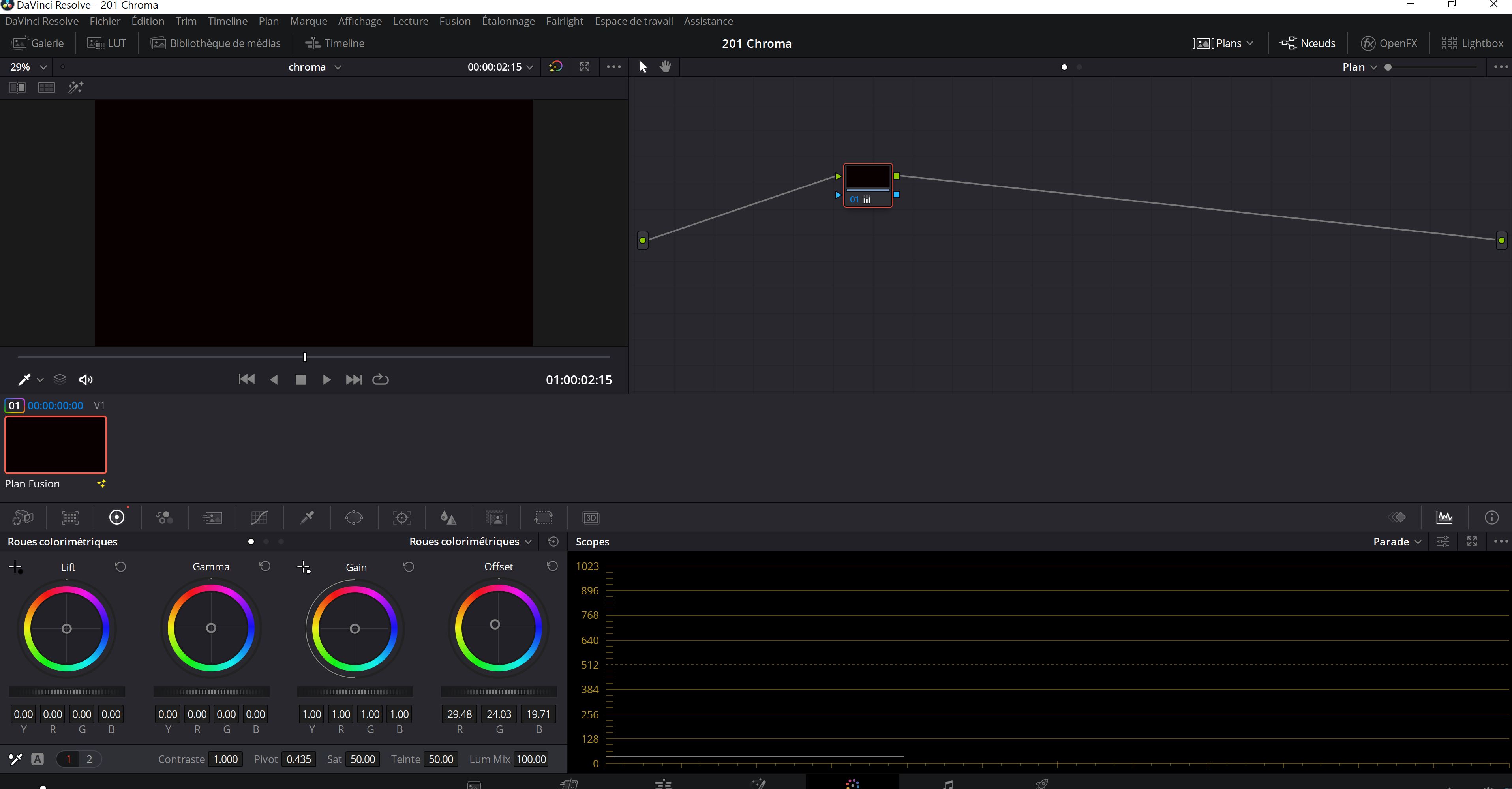Select the Plan Fusion clip thumbnail
Image resolution: width=1512 pixels, height=789 pixels.
pyautogui.click(x=56, y=444)
